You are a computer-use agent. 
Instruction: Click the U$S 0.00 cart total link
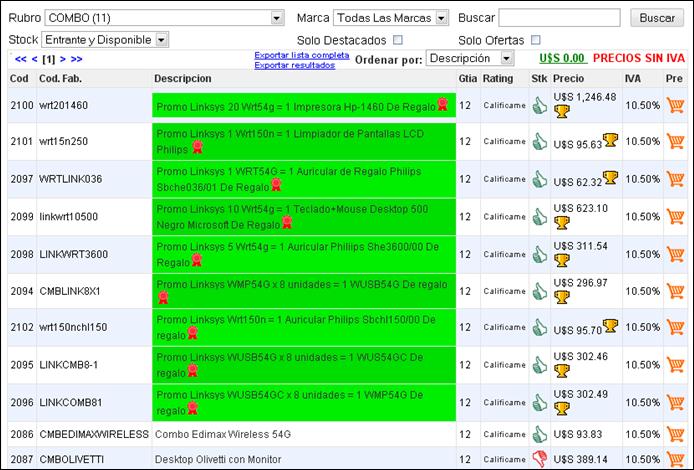(562, 58)
